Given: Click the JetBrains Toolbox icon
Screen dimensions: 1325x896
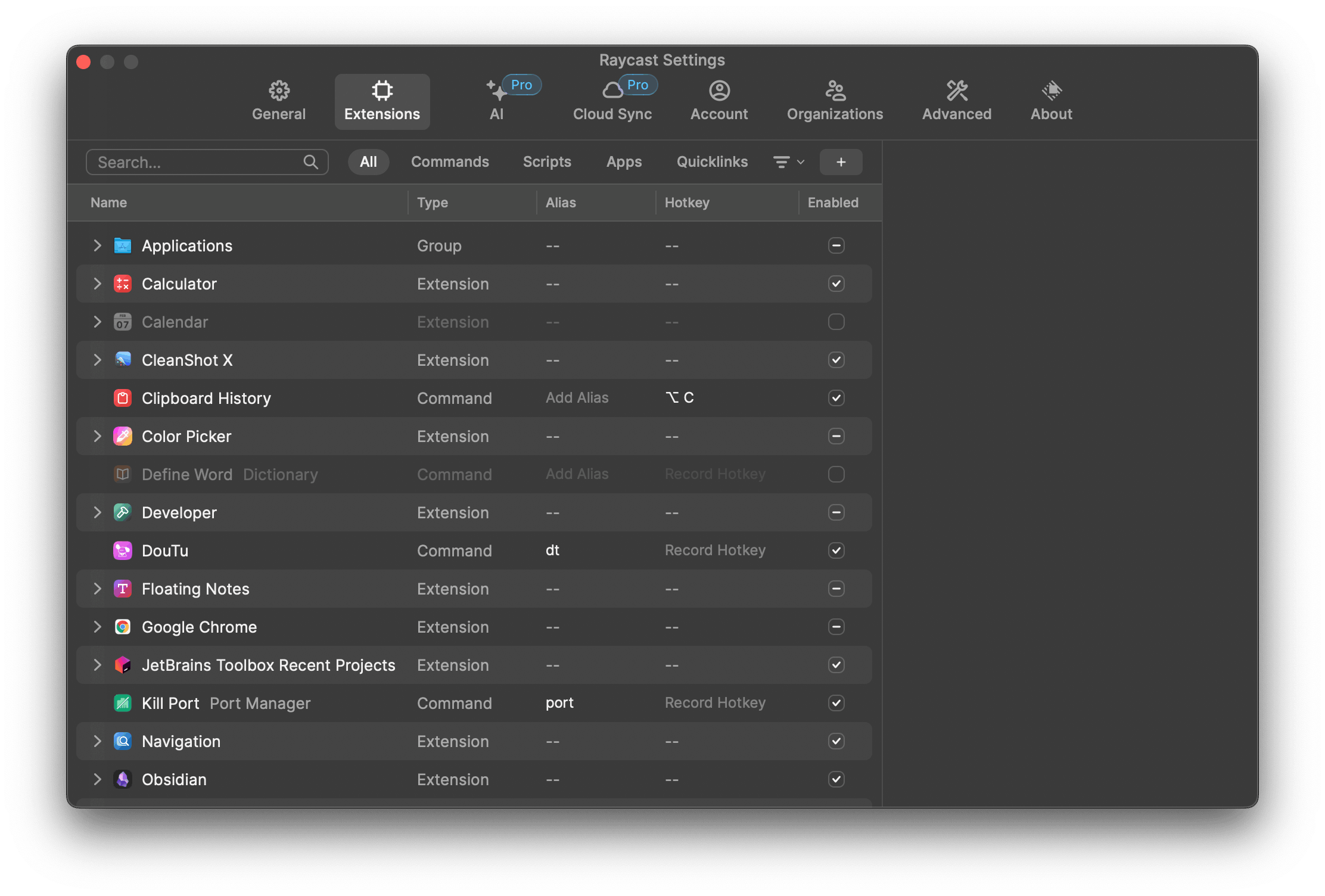Looking at the screenshot, I should [x=123, y=665].
